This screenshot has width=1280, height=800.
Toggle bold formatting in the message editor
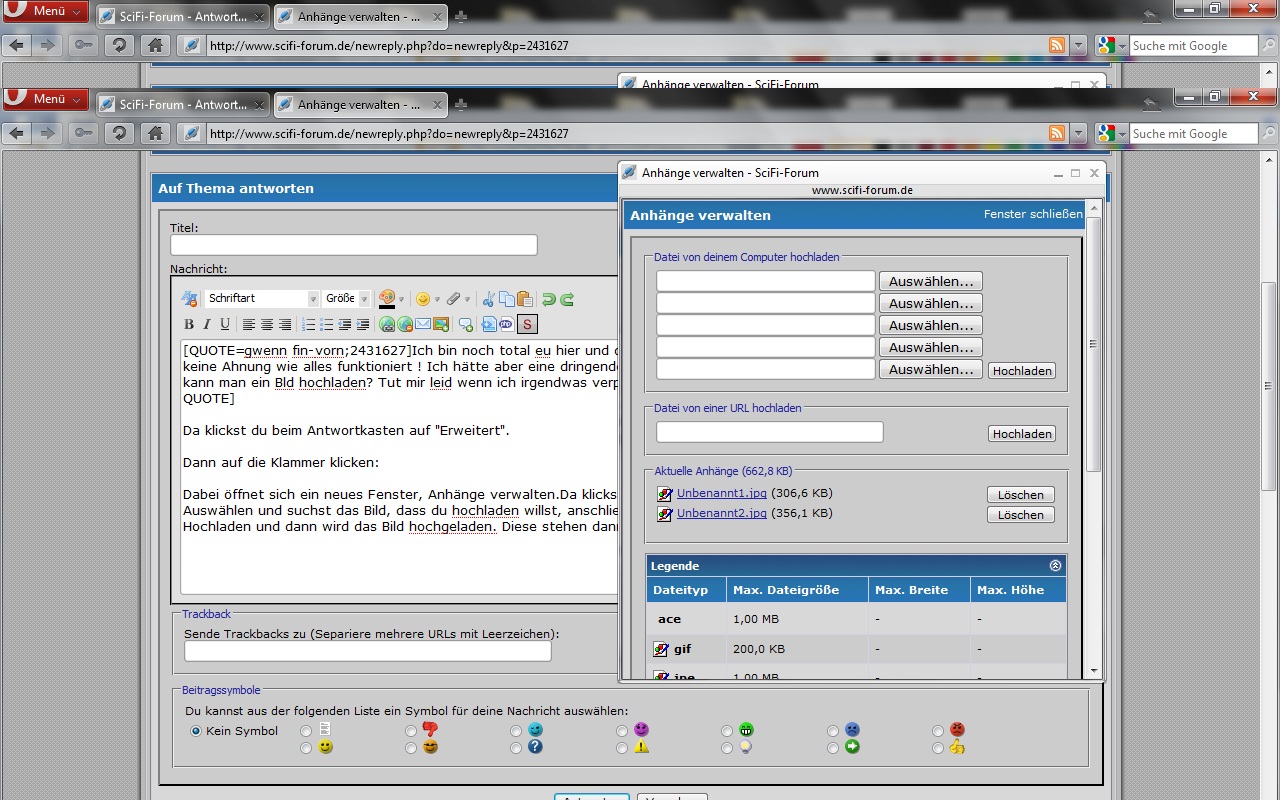tap(189, 324)
